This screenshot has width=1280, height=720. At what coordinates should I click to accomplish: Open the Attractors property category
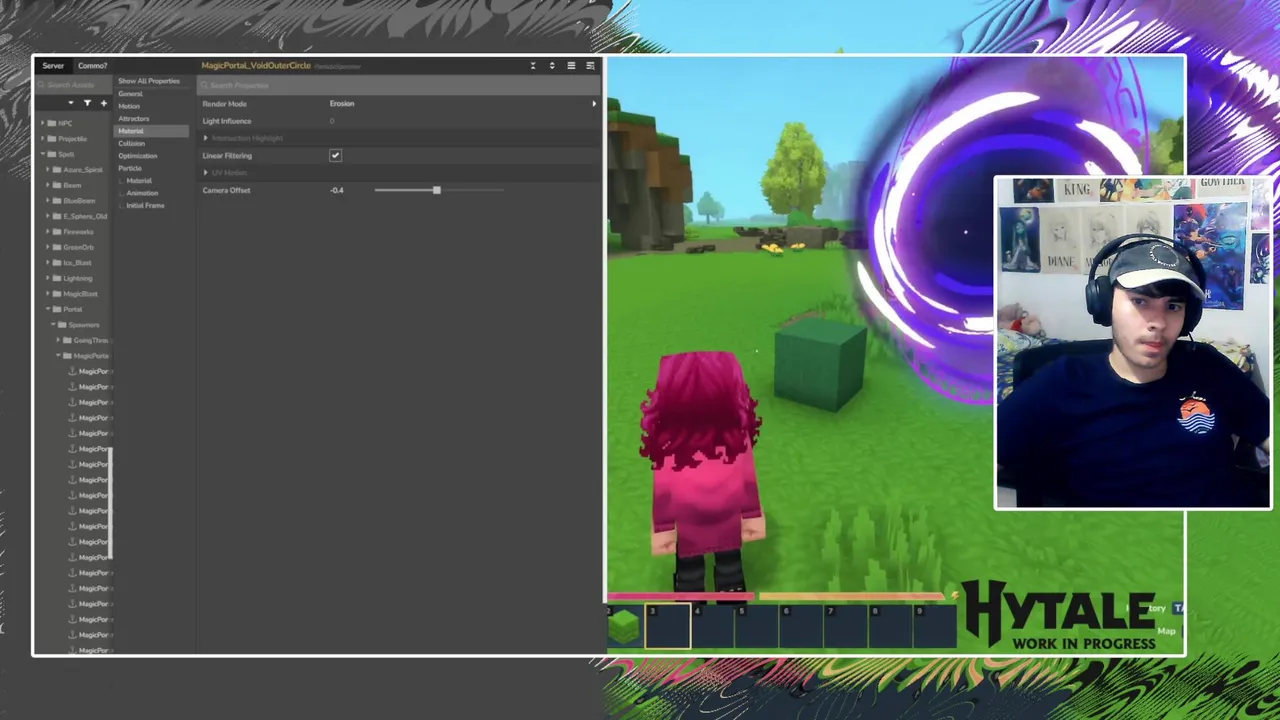click(x=133, y=119)
